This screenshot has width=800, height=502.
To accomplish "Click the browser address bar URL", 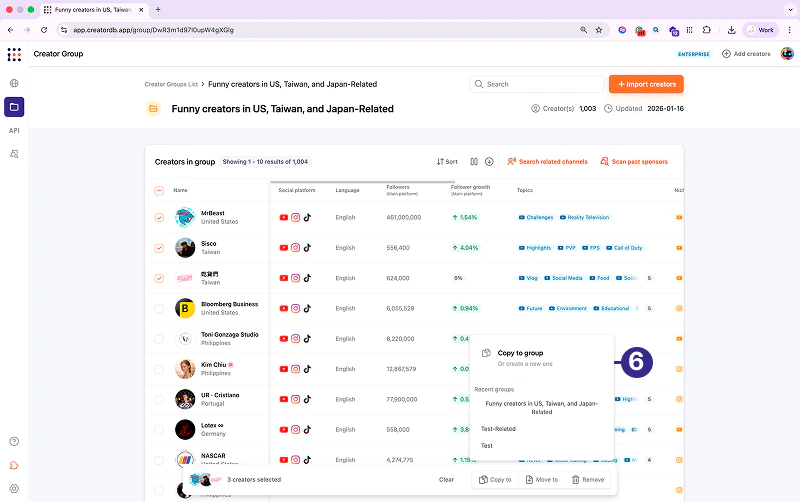I will coord(153,30).
